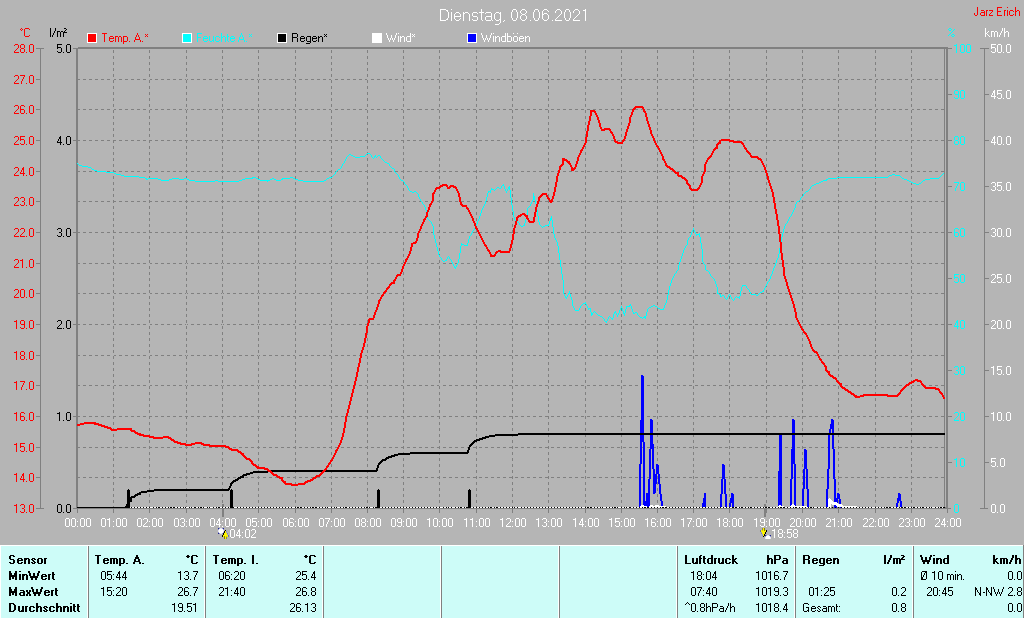Viewport: 1024px width, 618px height.
Task: Click the red '20.0' temperature axis value
Action: (x=24, y=294)
